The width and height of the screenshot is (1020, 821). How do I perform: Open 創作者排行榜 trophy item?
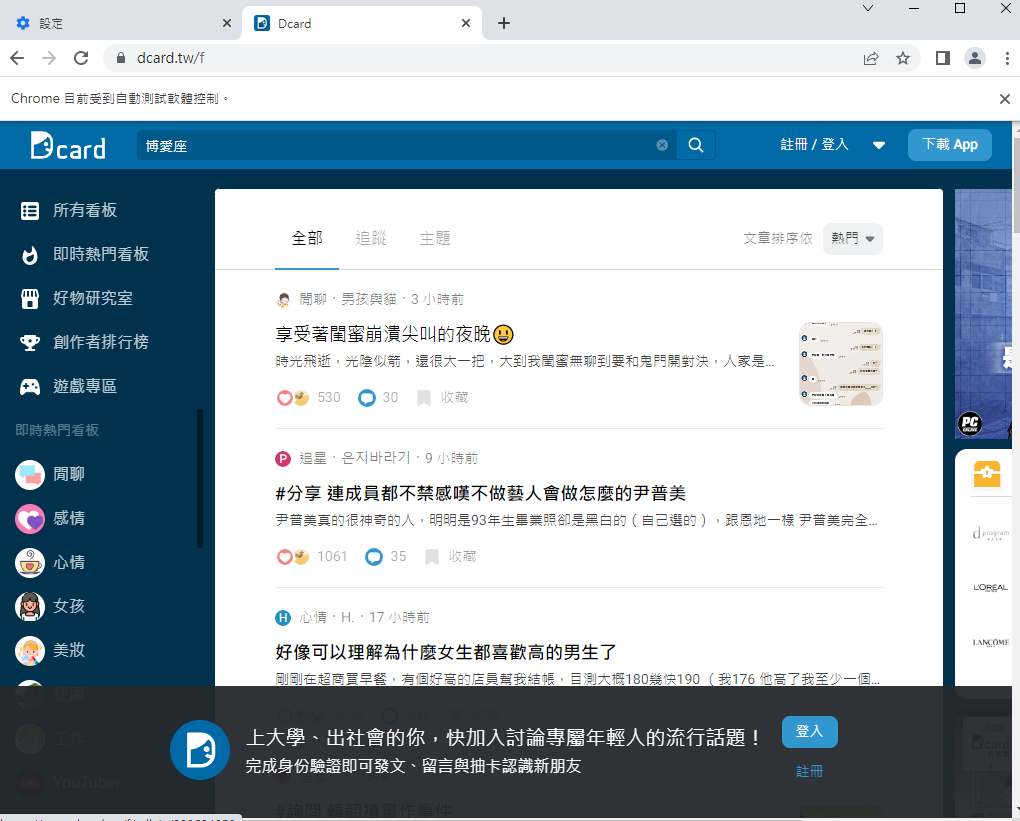(85, 342)
